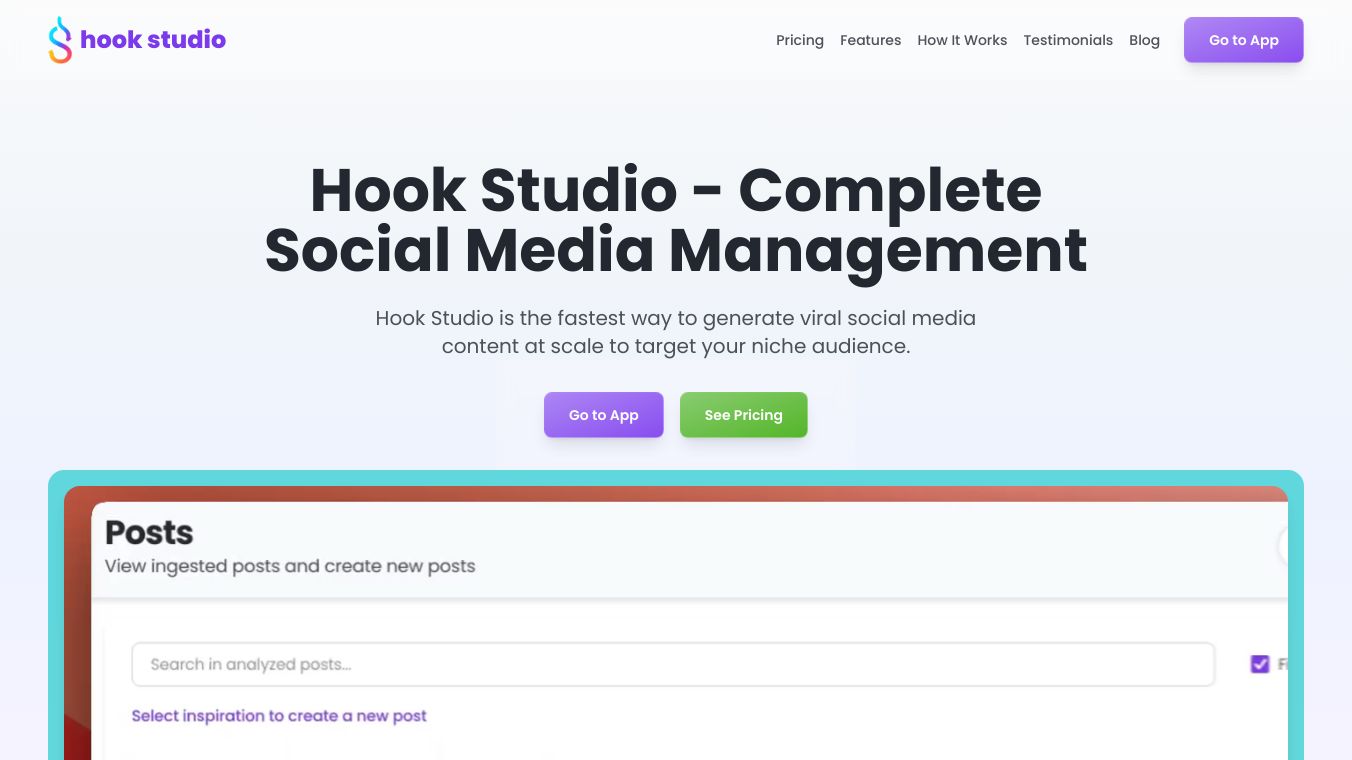Click the header Go to App button
Screen dimensions: 1352x760
point(1243,40)
